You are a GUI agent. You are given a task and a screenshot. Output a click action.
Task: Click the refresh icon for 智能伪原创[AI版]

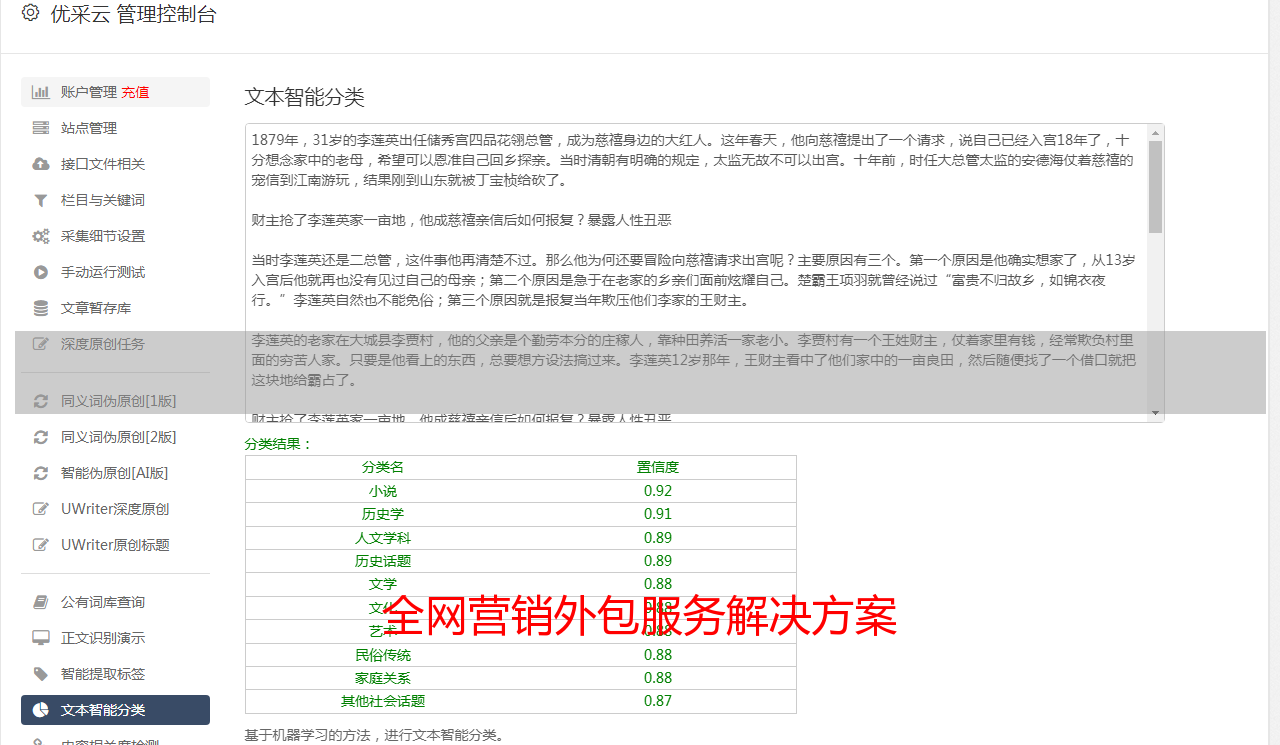coord(41,473)
